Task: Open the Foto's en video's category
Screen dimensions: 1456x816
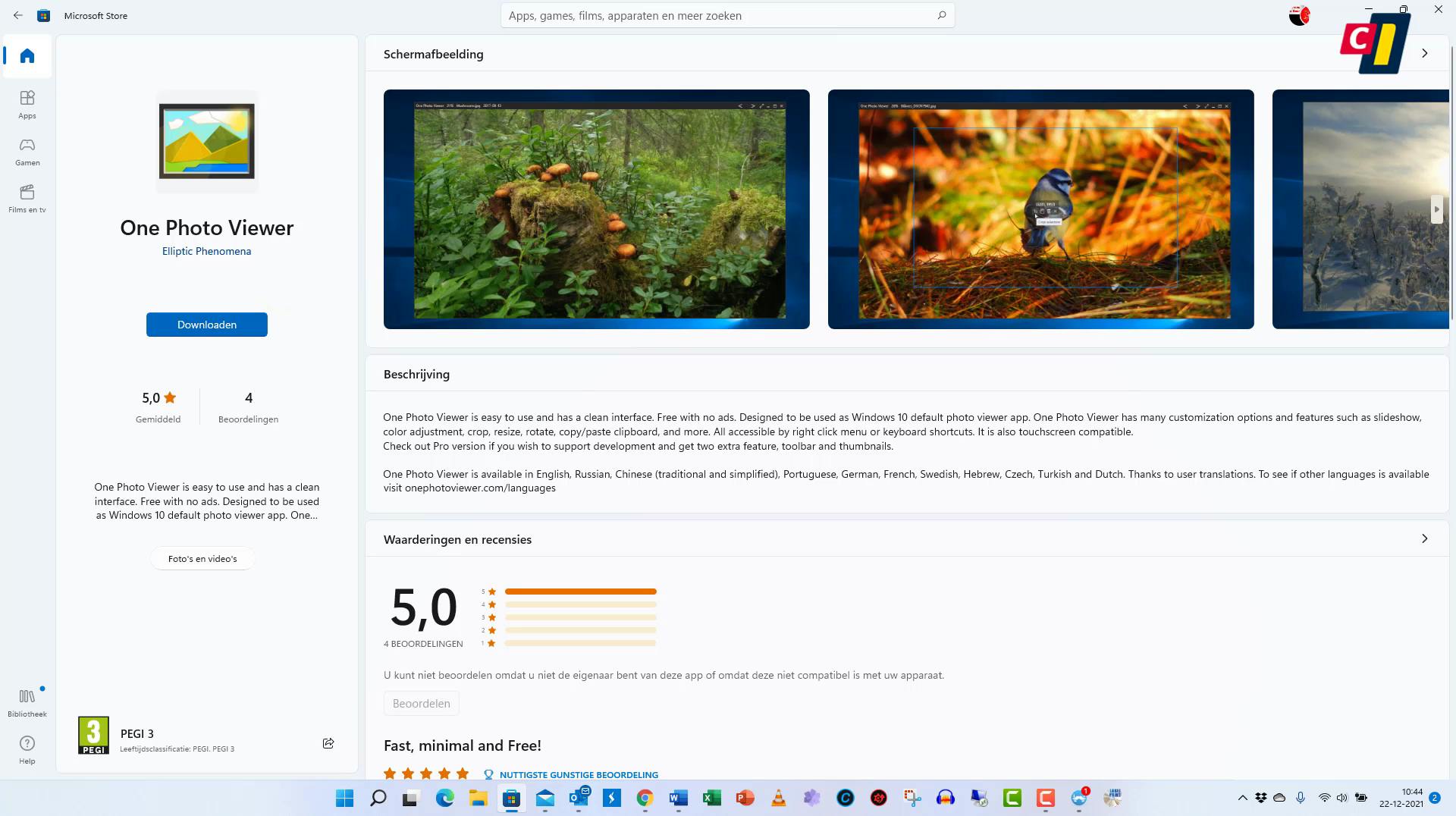Action: [x=202, y=559]
